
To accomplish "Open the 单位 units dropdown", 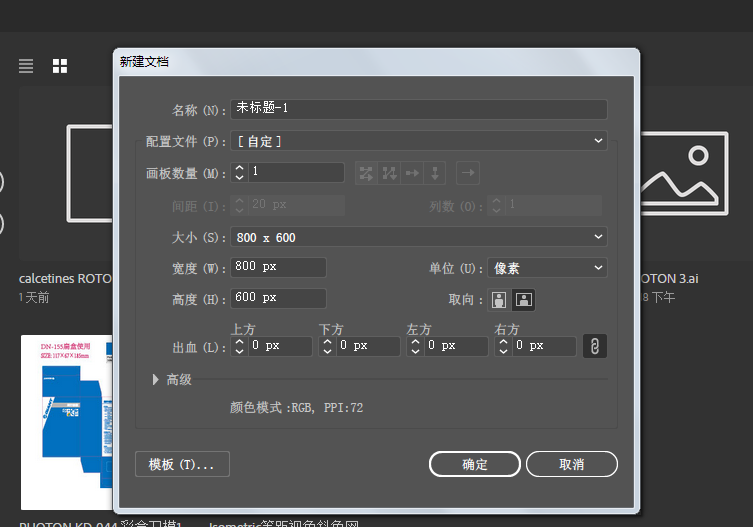I will point(547,268).
